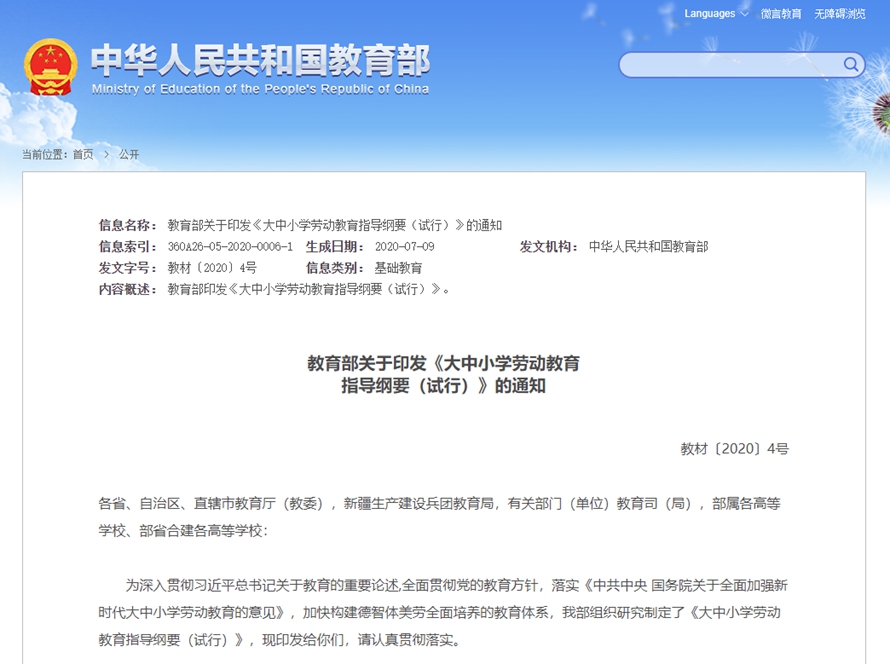Click the national emblem logo

click(x=50, y=66)
